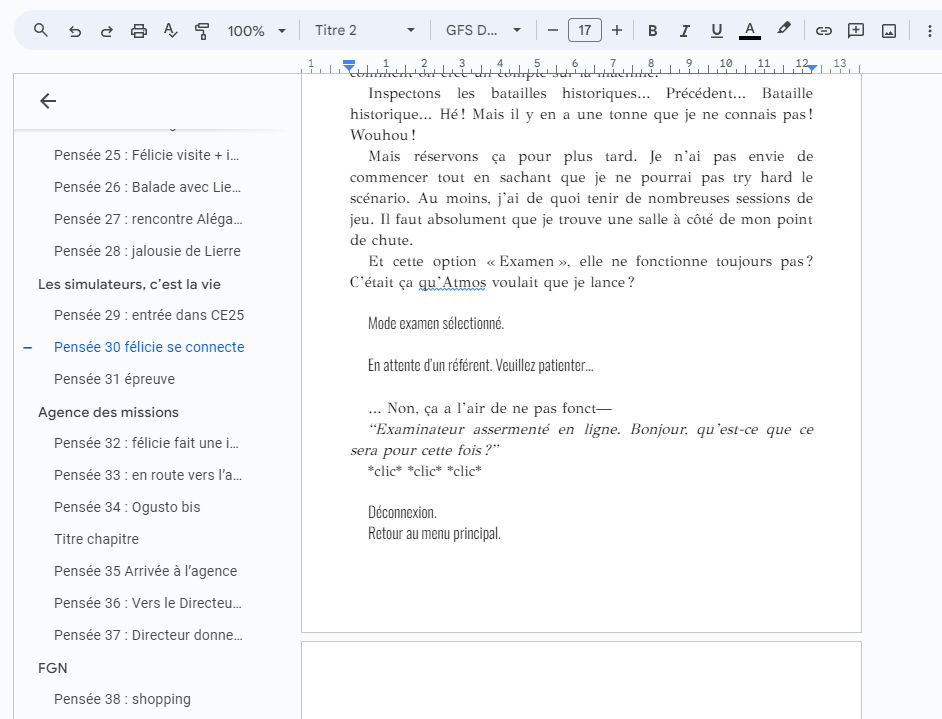Screen dimensions: 942x719
Task: Toggle bold formatting
Action: point(652,31)
